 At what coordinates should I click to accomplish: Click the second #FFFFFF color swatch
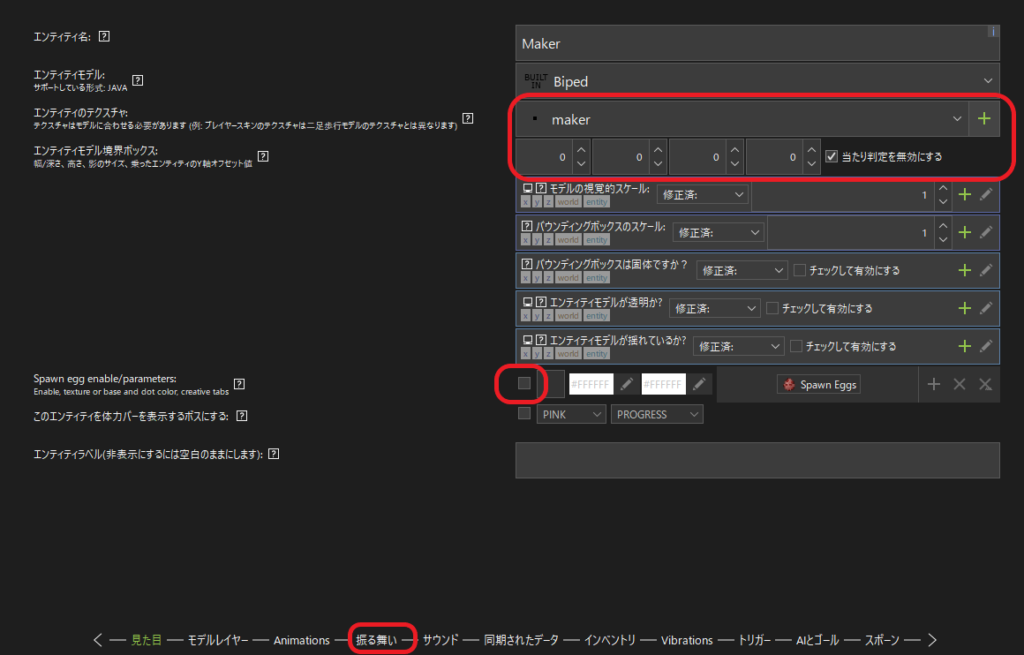[x=663, y=384]
